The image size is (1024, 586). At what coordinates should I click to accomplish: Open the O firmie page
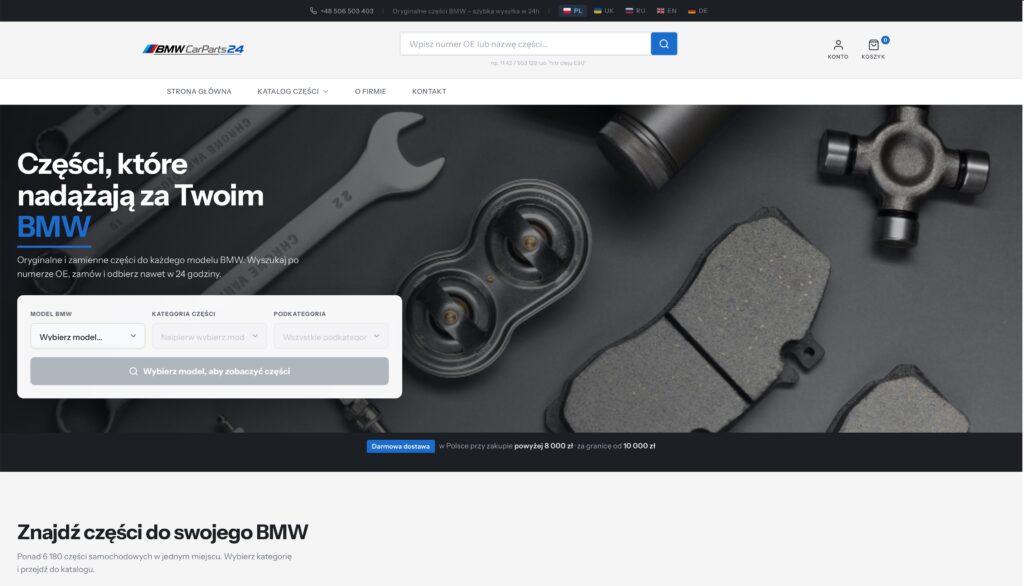[370, 91]
